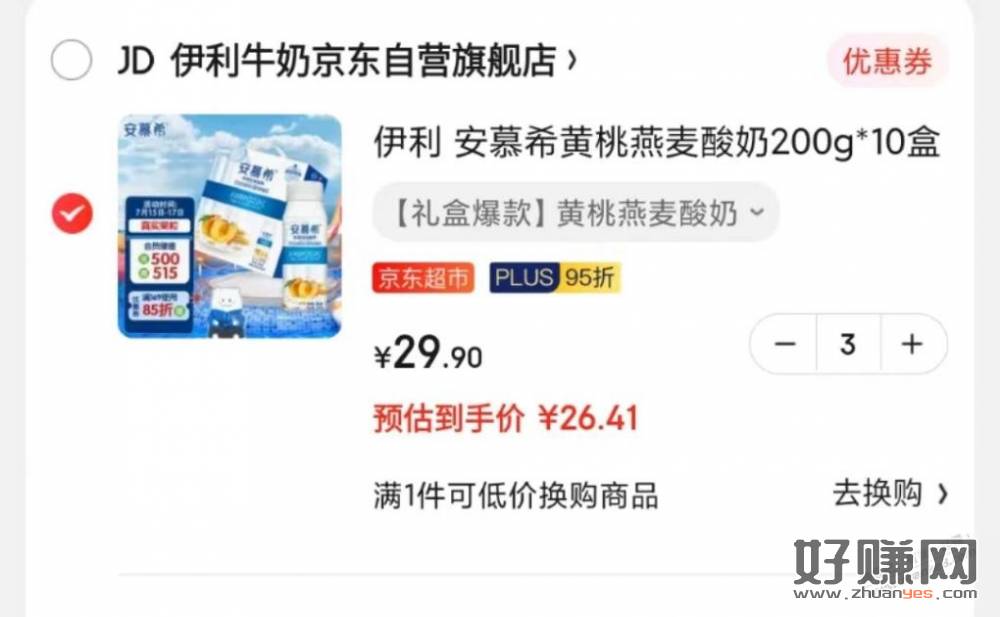Image resolution: width=1000 pixels, height=617 pixels.
Task: Click the dropdown arrow in the variant selector
Action: pyautogui.click(x=756, y=212)
